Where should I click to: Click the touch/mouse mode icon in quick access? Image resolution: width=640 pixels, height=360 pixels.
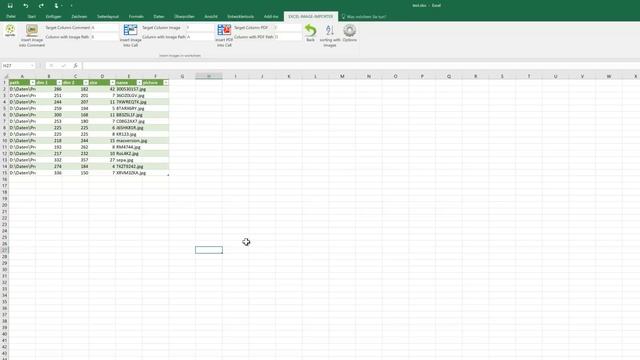pyautogui.click(x=56, y=6)
